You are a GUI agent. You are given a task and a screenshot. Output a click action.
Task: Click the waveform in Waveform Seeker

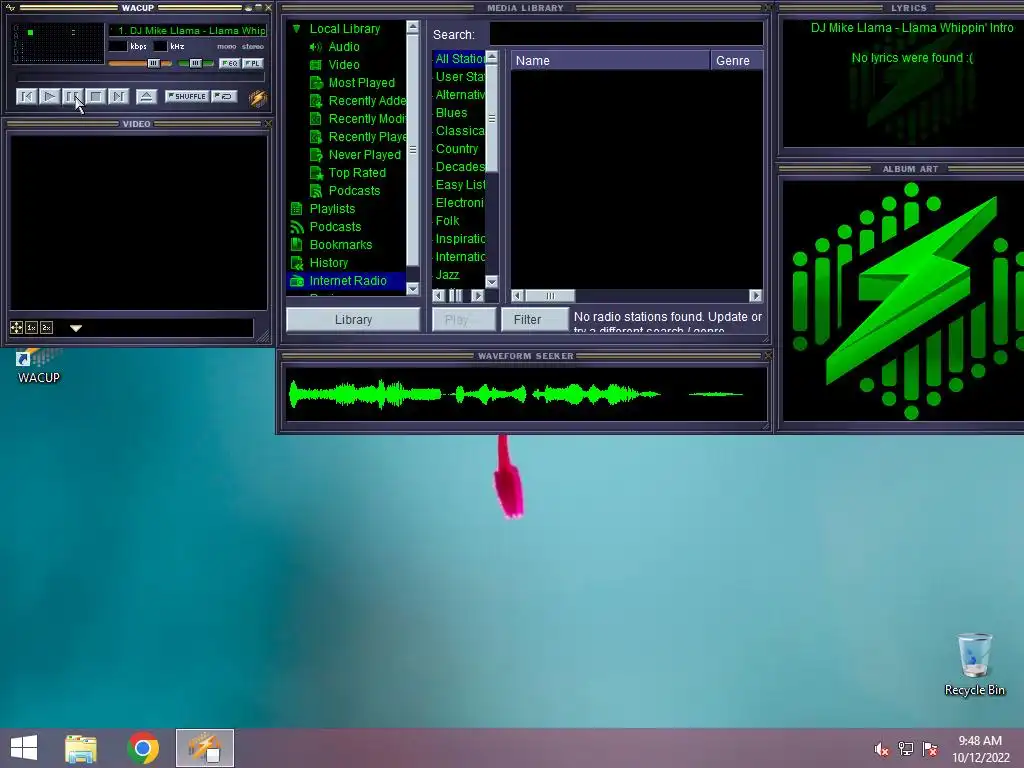point(526,394)
